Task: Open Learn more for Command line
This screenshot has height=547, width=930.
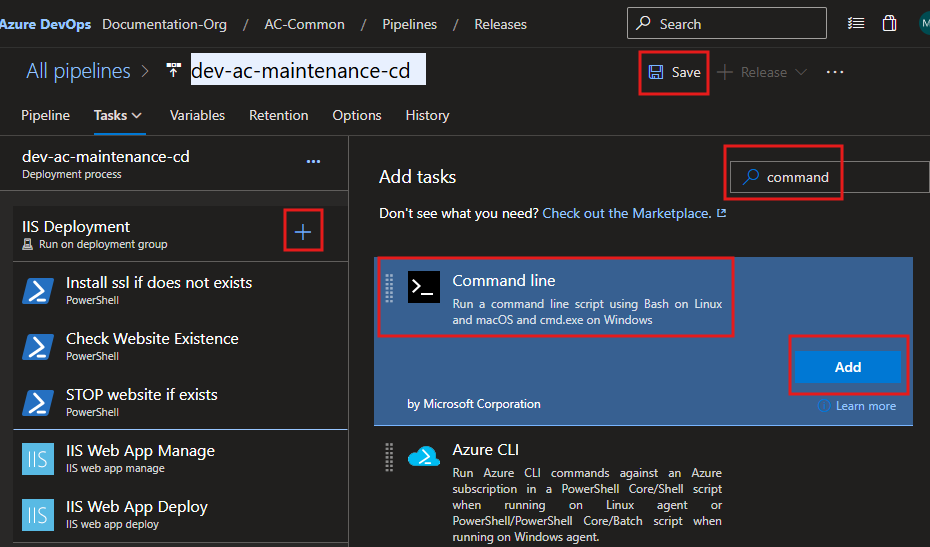Action: point(865,406)
